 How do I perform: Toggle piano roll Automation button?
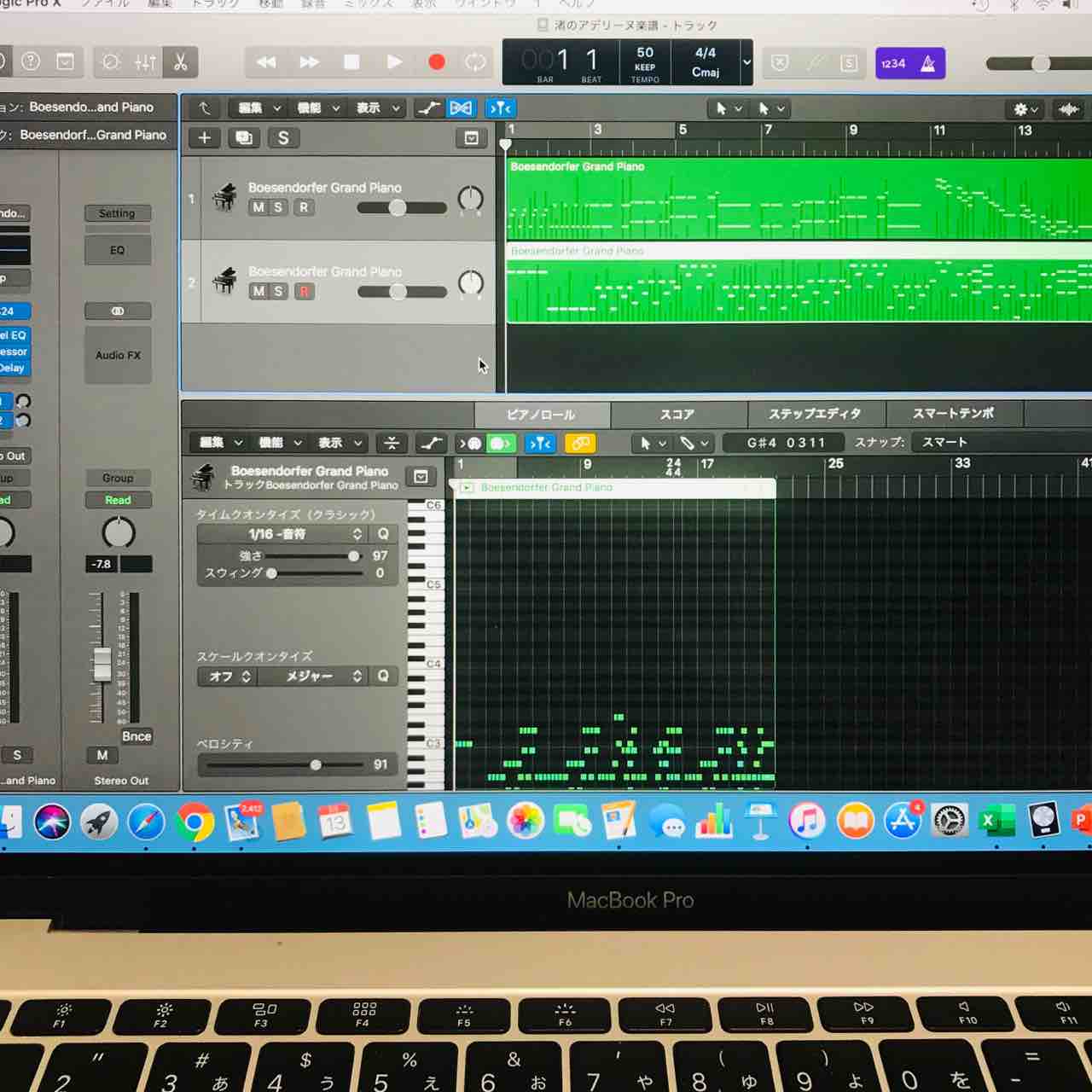(x=431, y=443)
